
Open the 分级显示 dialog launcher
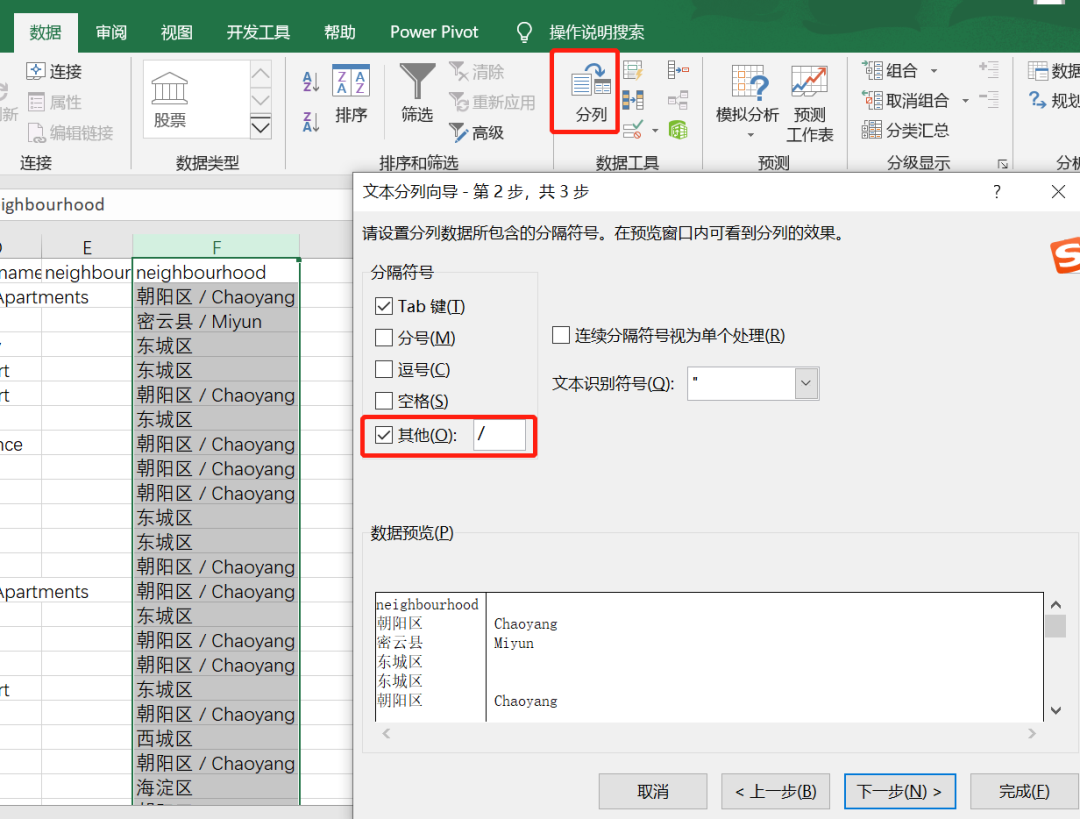1002,164
